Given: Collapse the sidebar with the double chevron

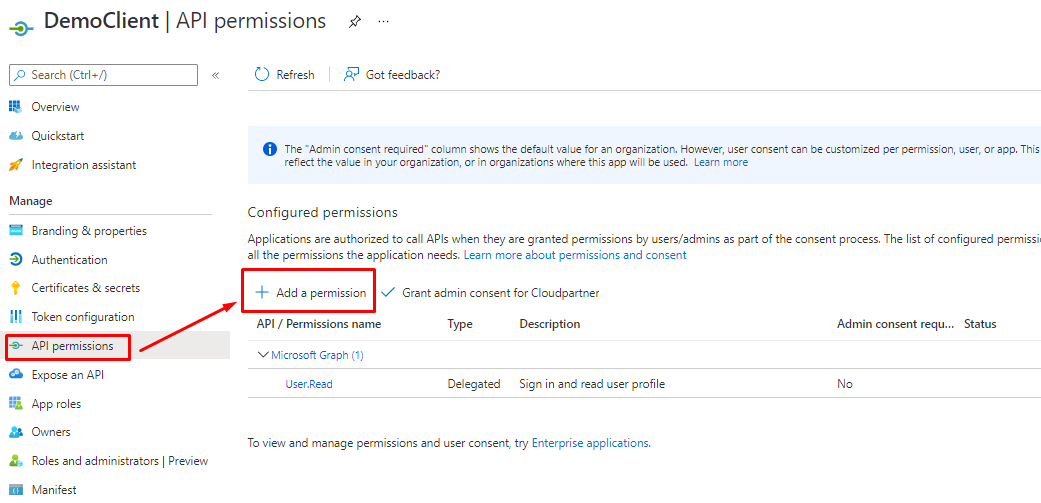Looking at the screenshot, I should pyautogui.click(x=216, y=75).
